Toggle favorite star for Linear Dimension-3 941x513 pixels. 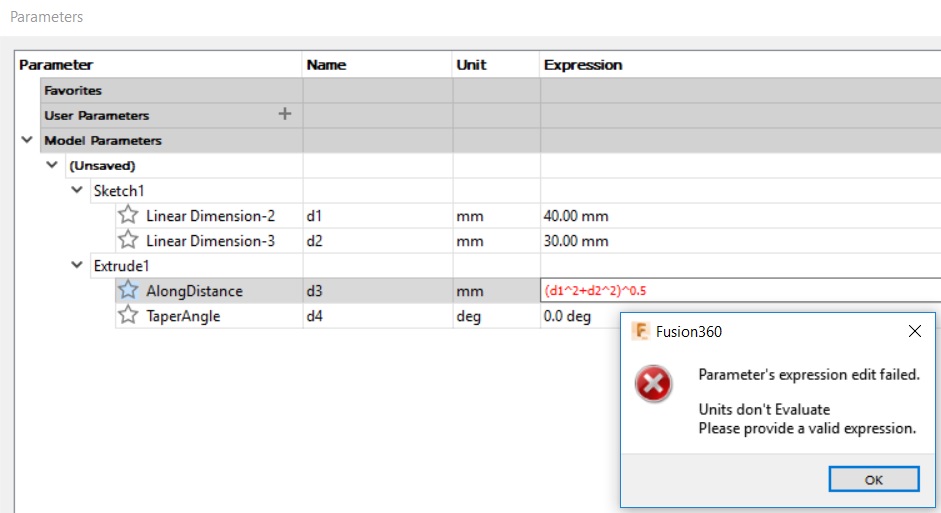coord(128,240)
